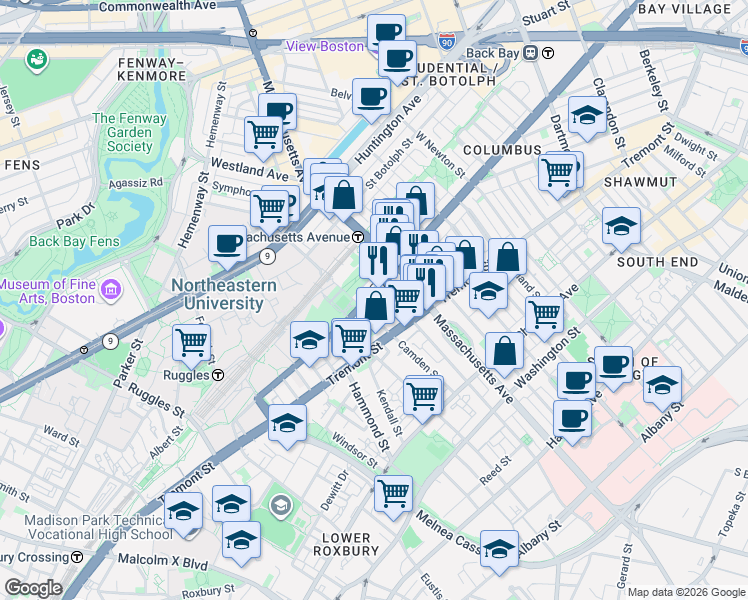
Task: Click the LOWER ROXBURY neighborhood label
Action: [x=345, y=544]
